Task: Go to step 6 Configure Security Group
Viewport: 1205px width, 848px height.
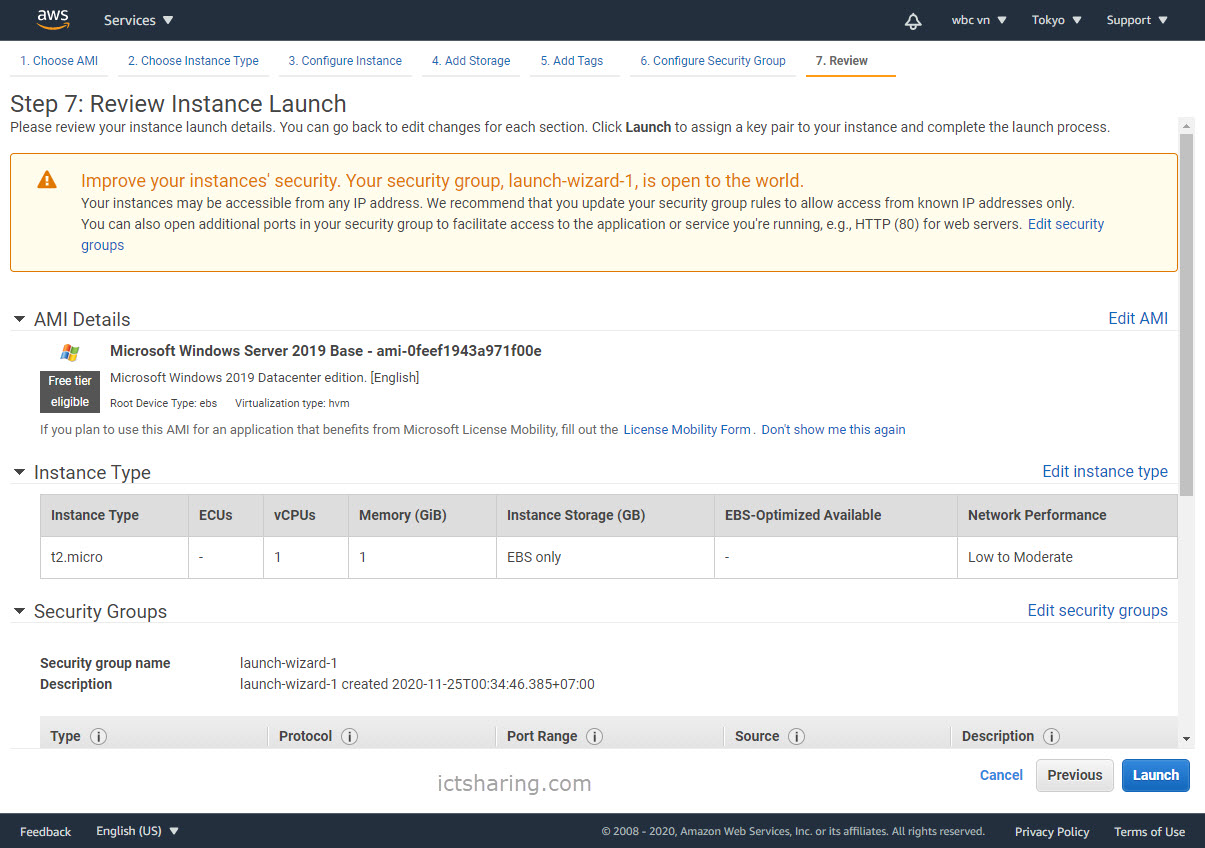Action: [713, 61]
